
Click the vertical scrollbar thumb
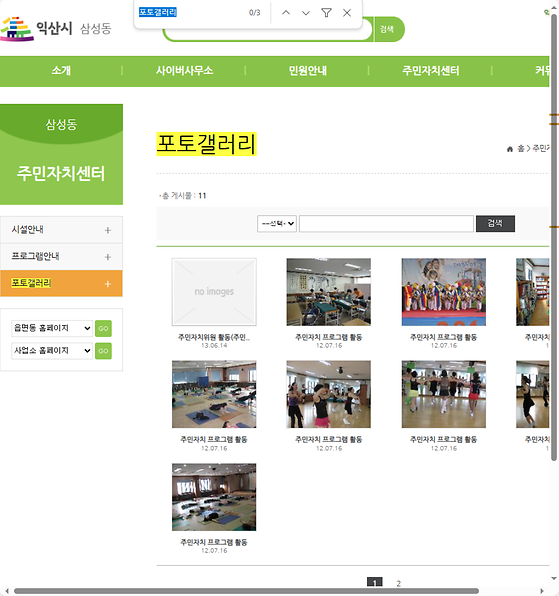click(x=554, y=238)
